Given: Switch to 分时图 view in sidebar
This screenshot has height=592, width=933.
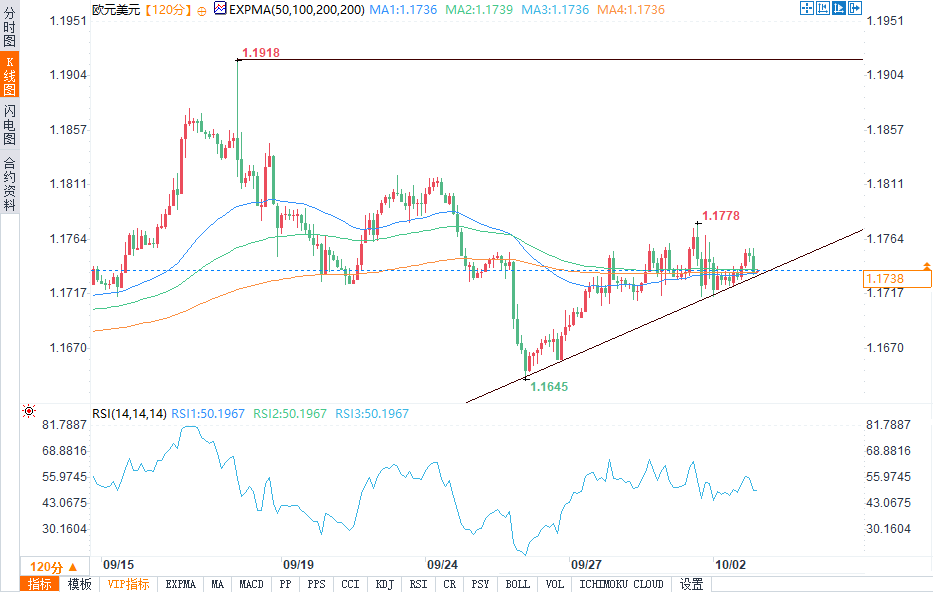Looking at the screenshot, I should tap(10, 25).
